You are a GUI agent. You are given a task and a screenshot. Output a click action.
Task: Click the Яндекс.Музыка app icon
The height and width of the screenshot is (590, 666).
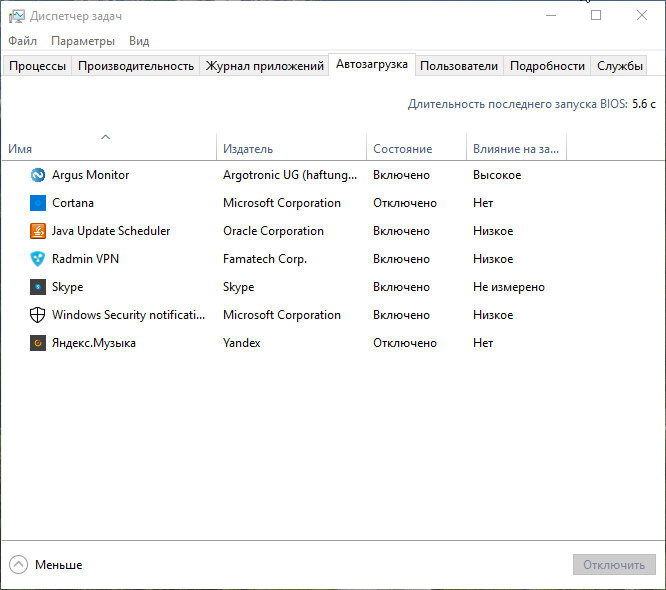pyautogui.click(x=38, y=343)
